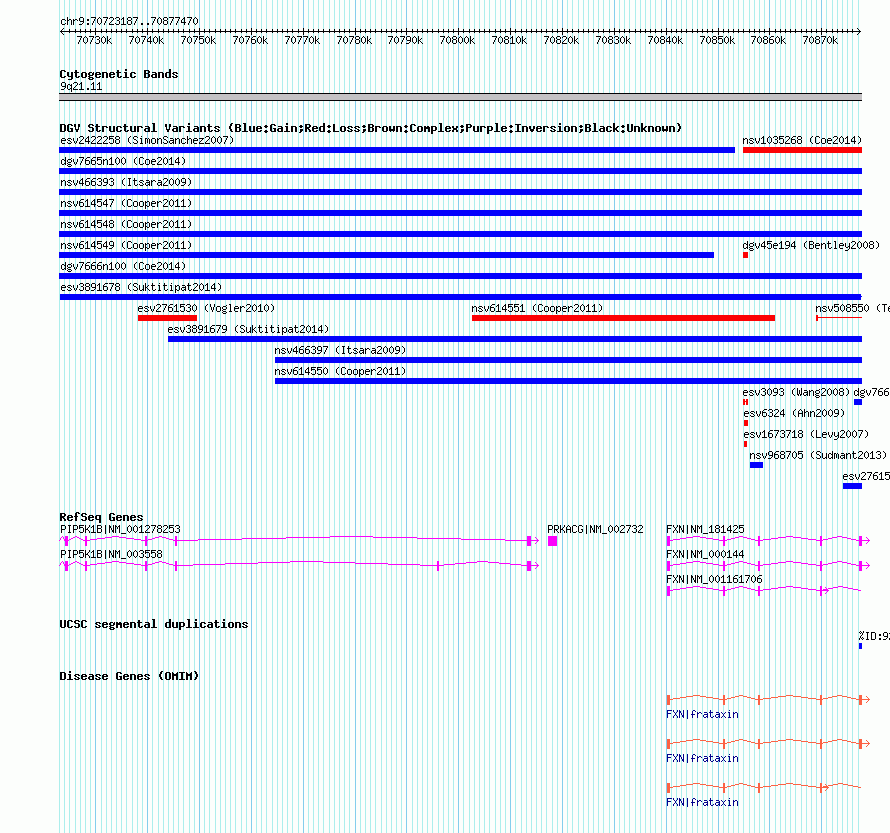The height and width of the screenshot is (833, 890).
Task: Click the red nsv614551 (Cooper2011) loss bar
Action: click(x=623, y=318)
